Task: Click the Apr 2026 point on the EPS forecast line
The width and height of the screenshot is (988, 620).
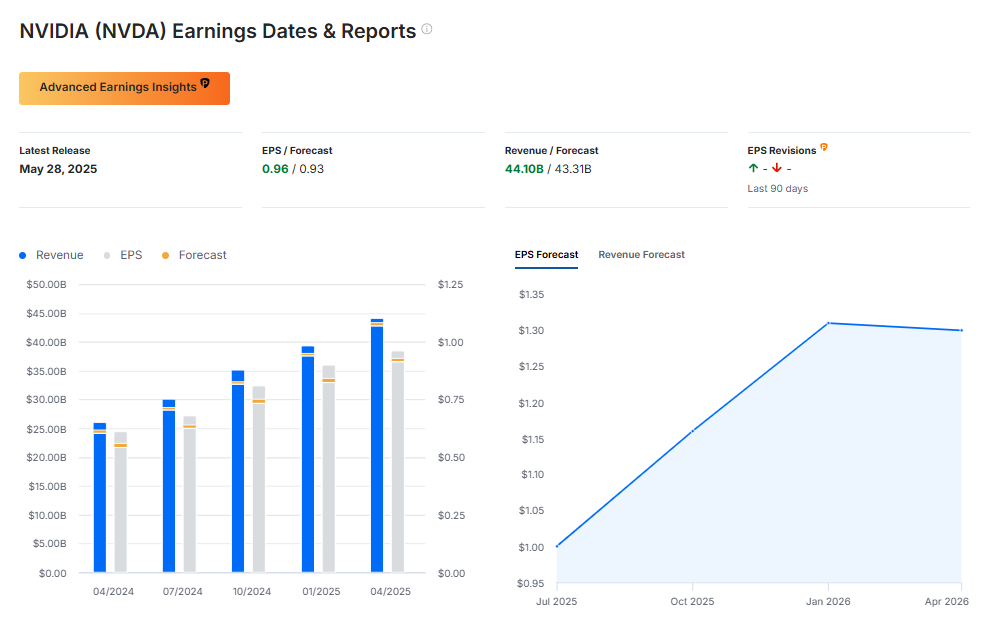Action: click(962, 330)
